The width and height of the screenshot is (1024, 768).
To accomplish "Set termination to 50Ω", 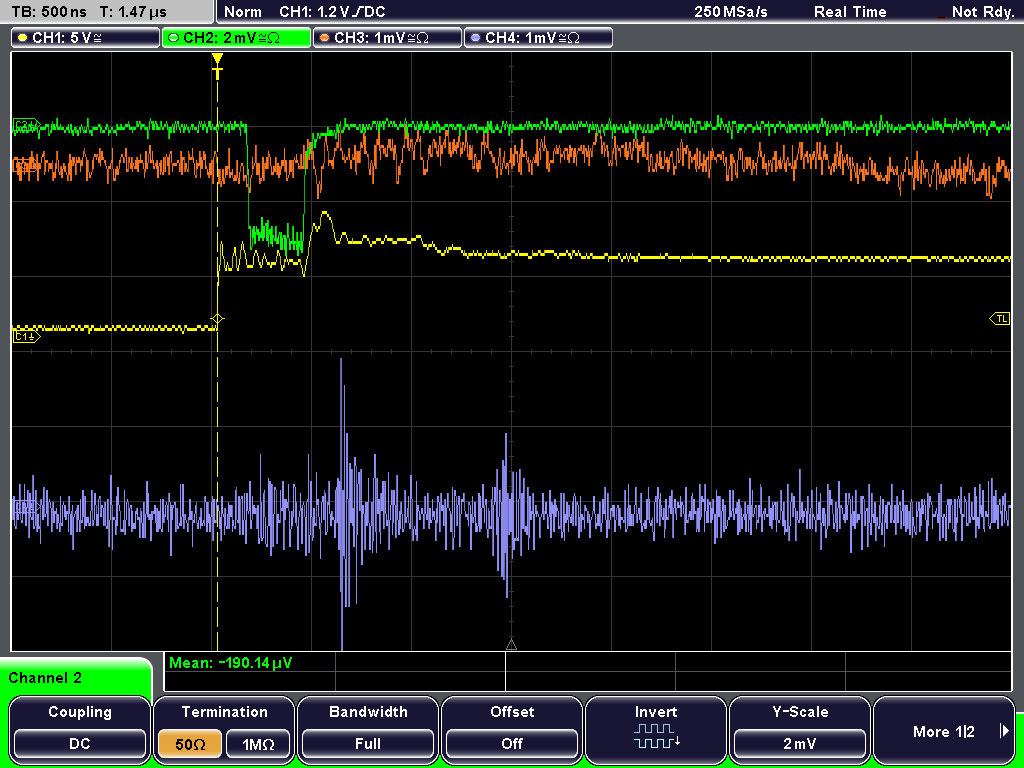I will (x=190, y=744).
